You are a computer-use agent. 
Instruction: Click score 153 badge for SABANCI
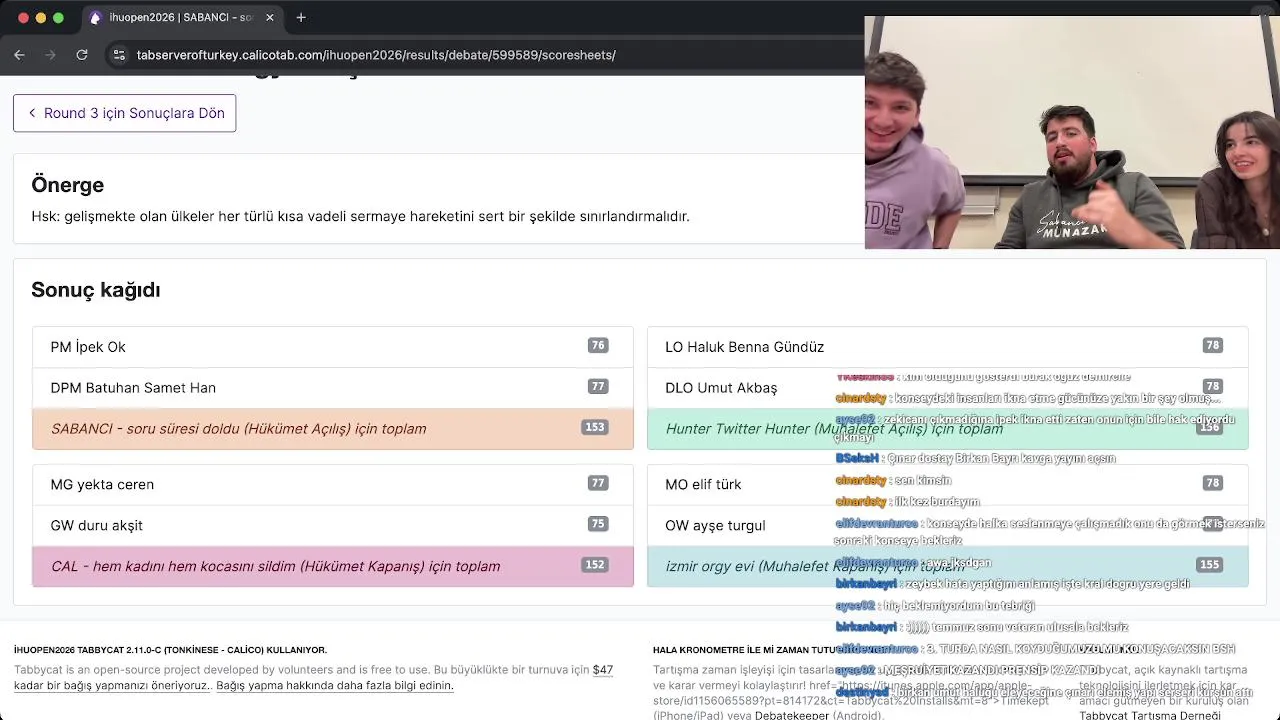point(595,427)
